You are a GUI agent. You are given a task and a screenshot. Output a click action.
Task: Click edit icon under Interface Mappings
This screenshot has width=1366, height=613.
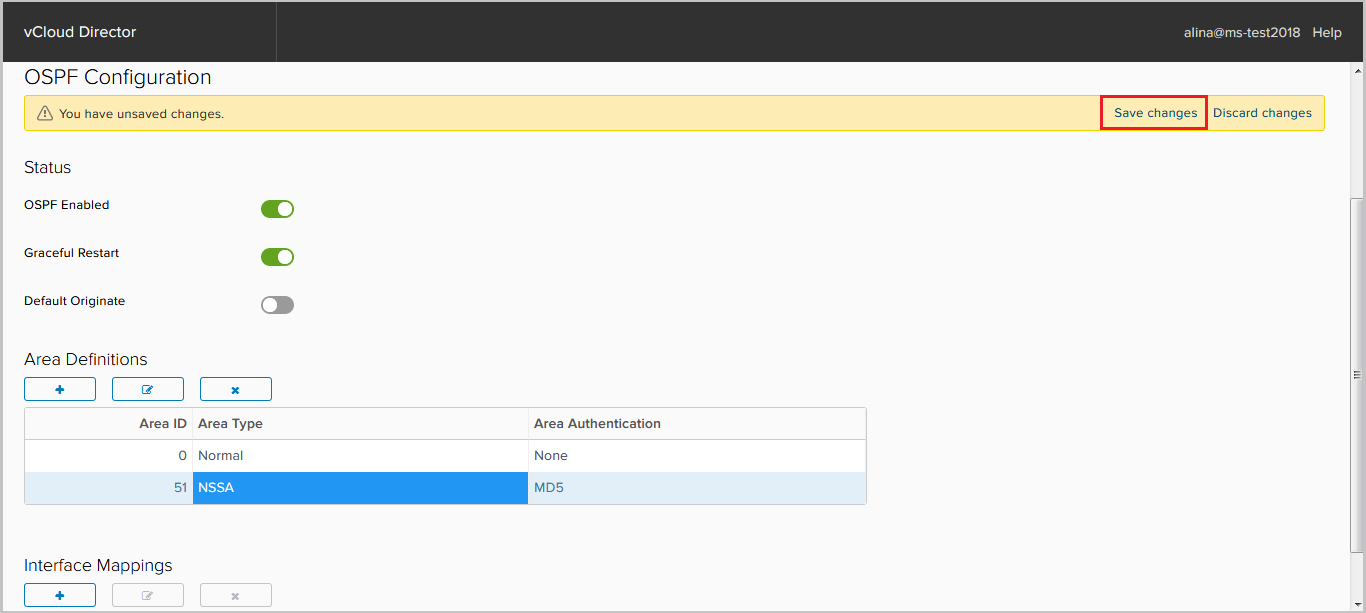coord(148,595)
